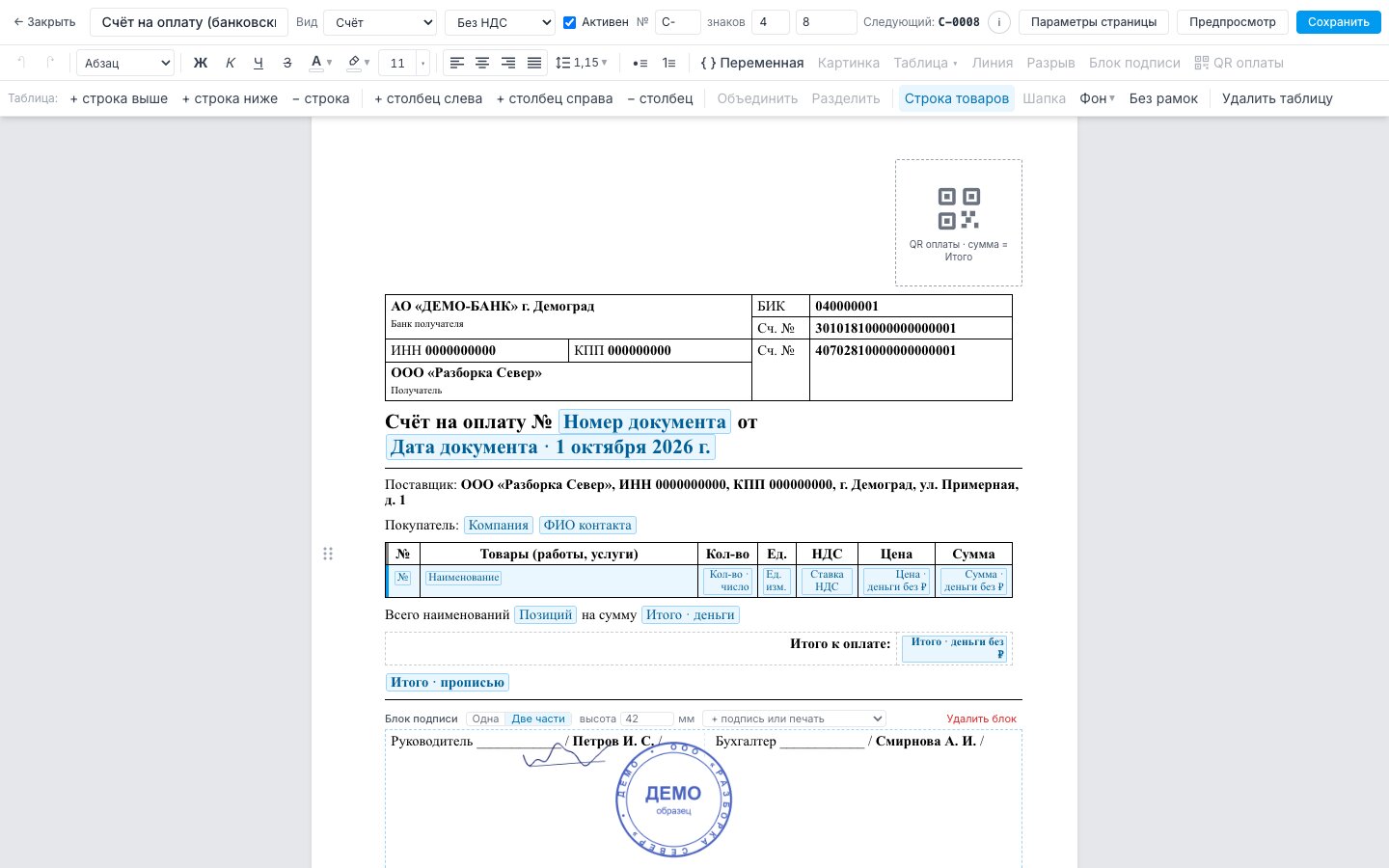Open the Без НДС dropdown
The height and width of the screenshot is (868, 1389).
click(x=500, y=22)
